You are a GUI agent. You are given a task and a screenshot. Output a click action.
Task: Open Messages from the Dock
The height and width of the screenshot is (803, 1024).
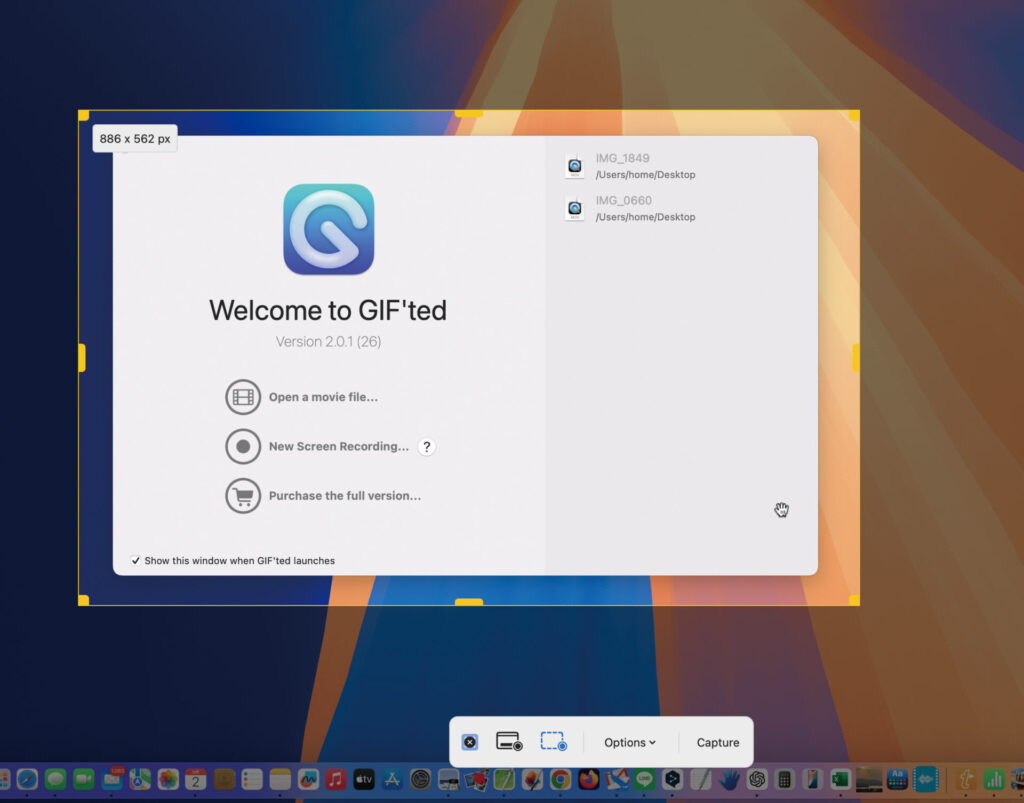point(56,779)
